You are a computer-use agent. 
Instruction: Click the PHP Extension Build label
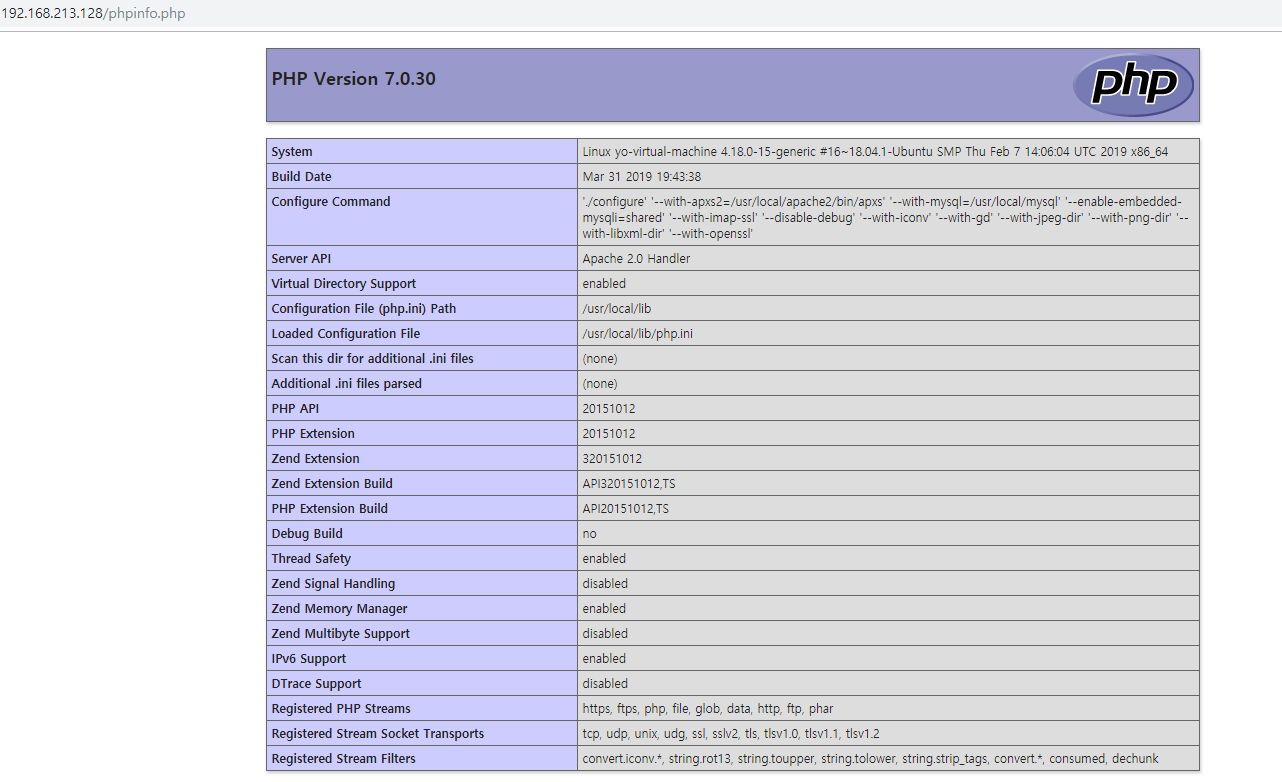(330, 509)
